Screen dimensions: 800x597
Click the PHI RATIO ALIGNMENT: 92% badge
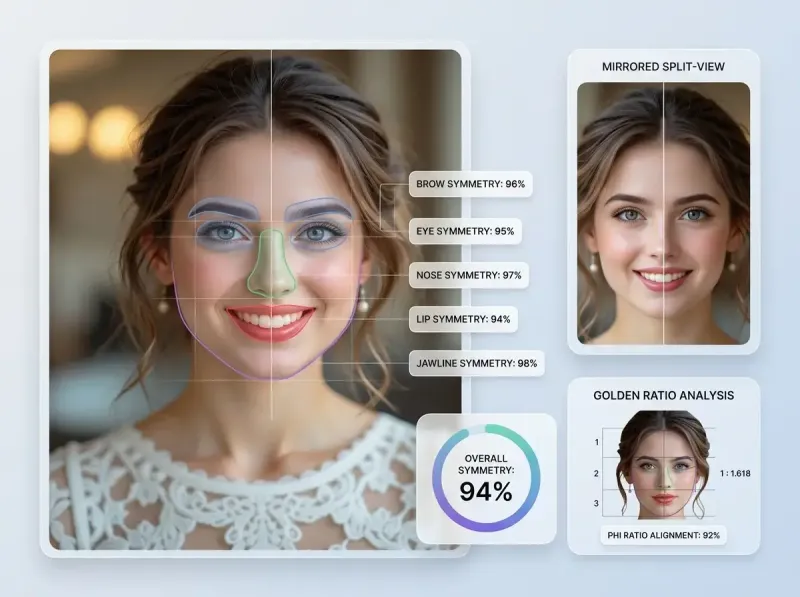click(663, 535)
